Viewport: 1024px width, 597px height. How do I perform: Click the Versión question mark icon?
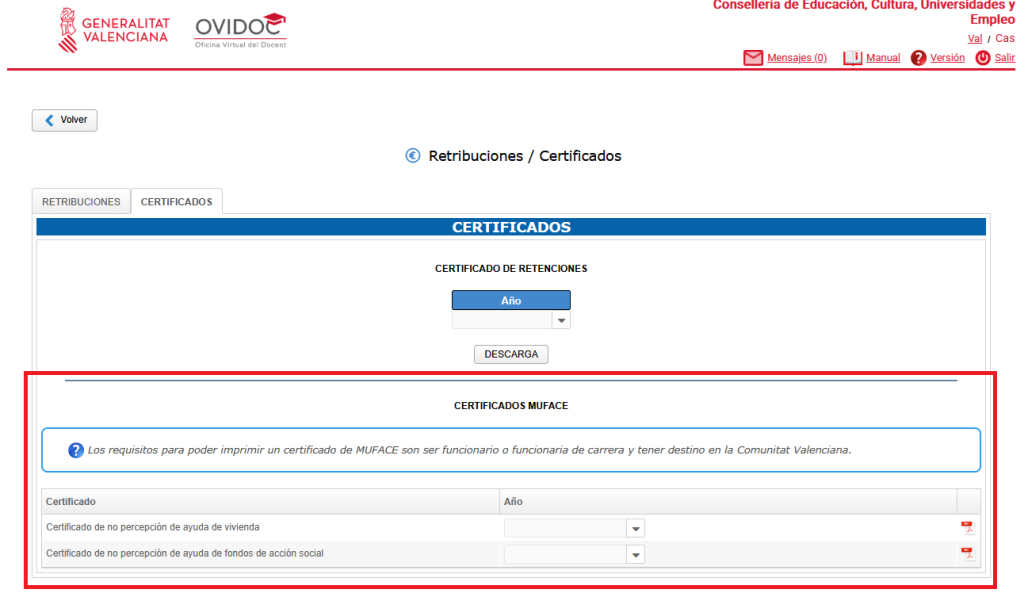pos(918,58)
